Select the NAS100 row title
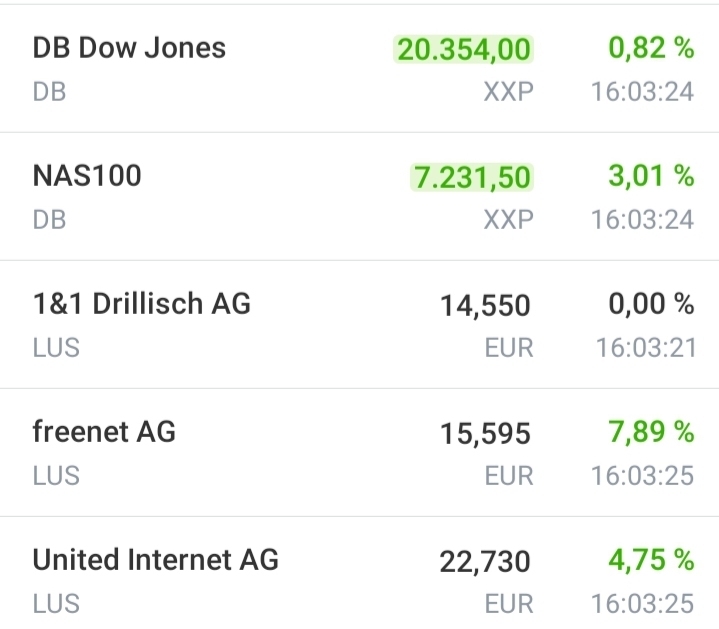 87,176
